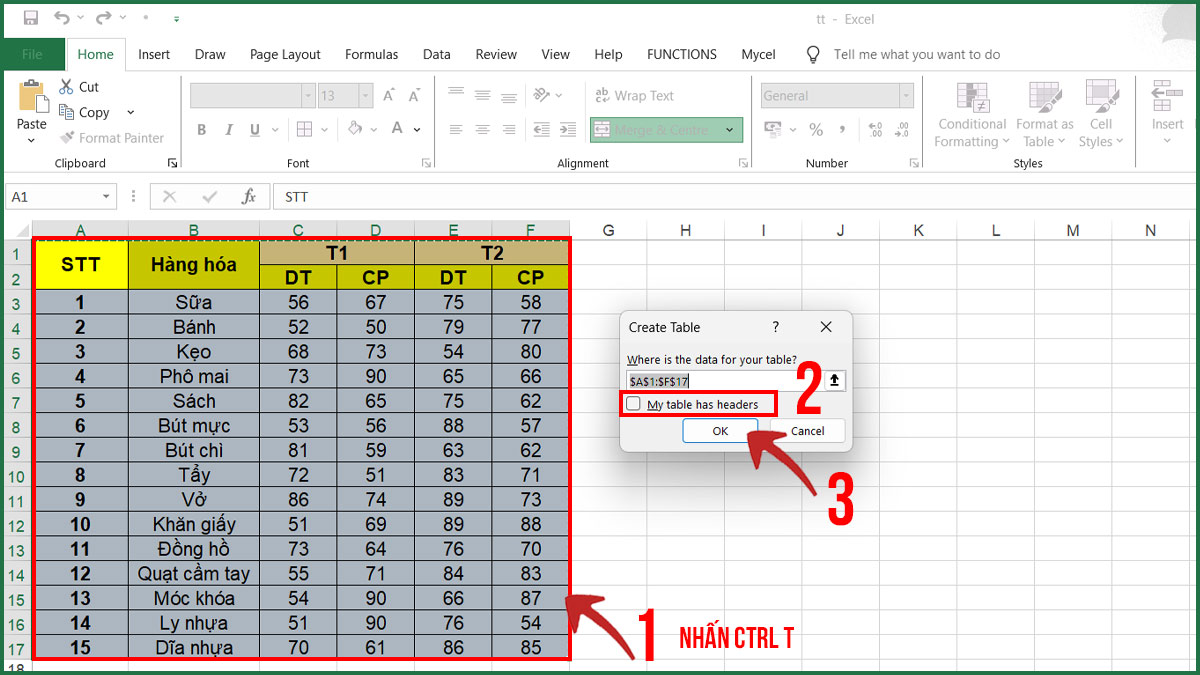
Task: Apply Format Painter from the Clipboard group
Action: [x=113, y=138]
